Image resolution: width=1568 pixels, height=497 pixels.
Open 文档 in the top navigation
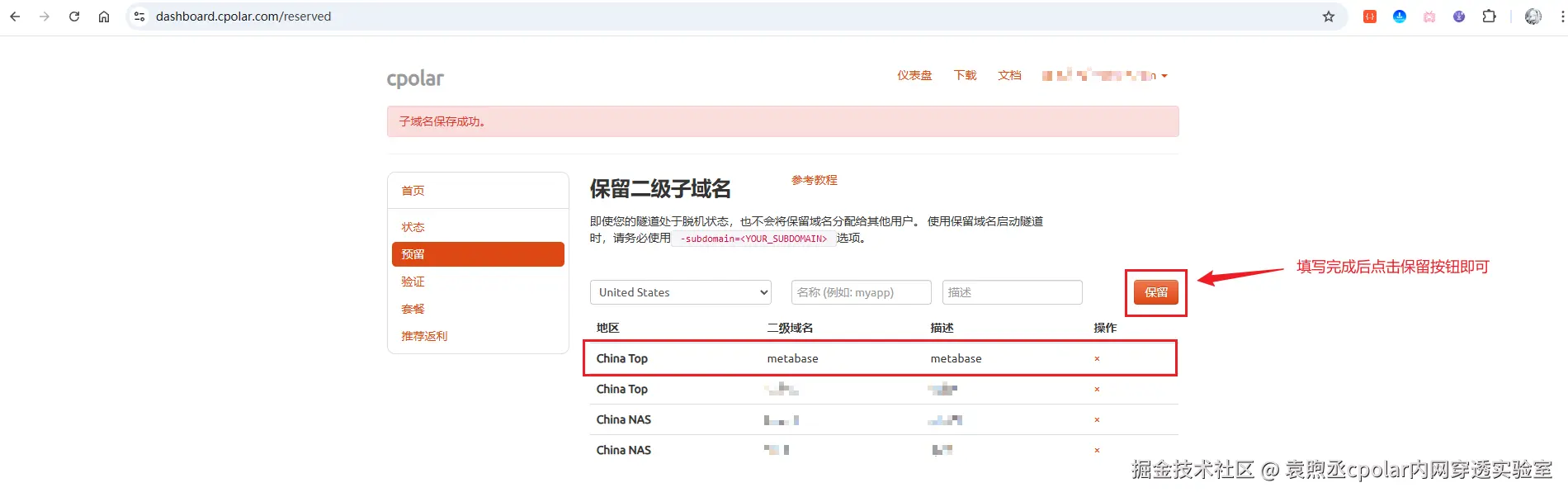pyautogui.click(x=1009, y=75)
